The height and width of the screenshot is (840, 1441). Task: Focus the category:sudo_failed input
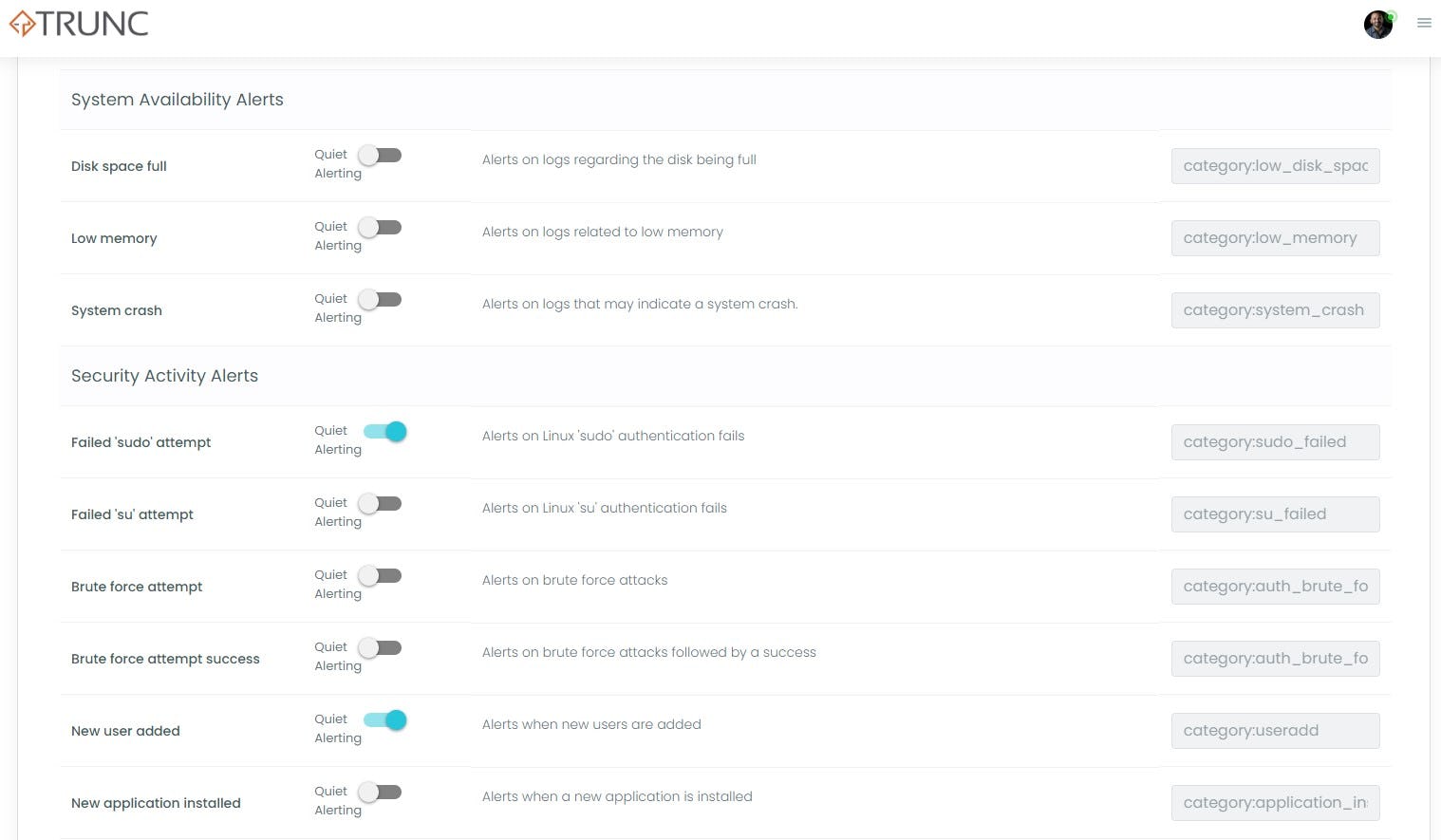(1275, 441)
